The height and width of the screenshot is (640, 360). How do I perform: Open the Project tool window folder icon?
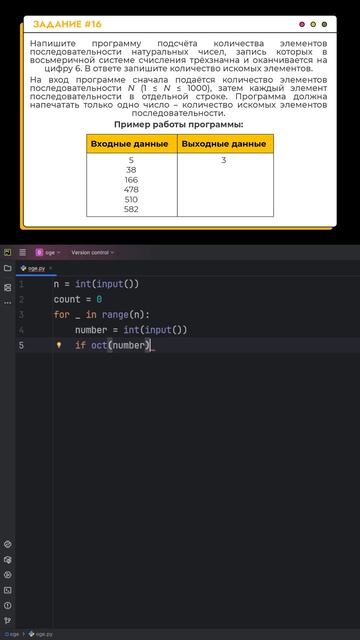[7, 268]
